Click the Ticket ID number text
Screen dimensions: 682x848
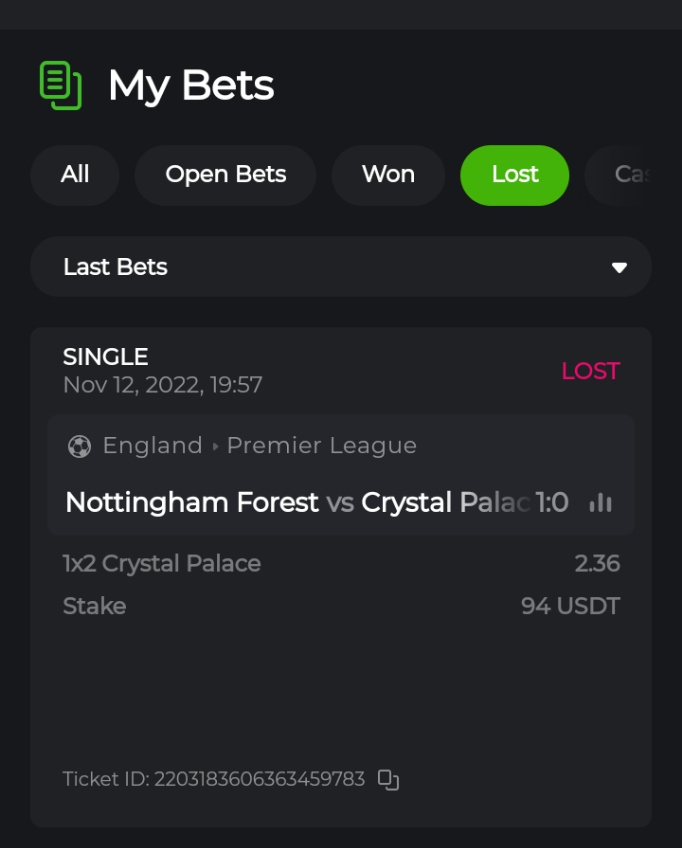259,779
